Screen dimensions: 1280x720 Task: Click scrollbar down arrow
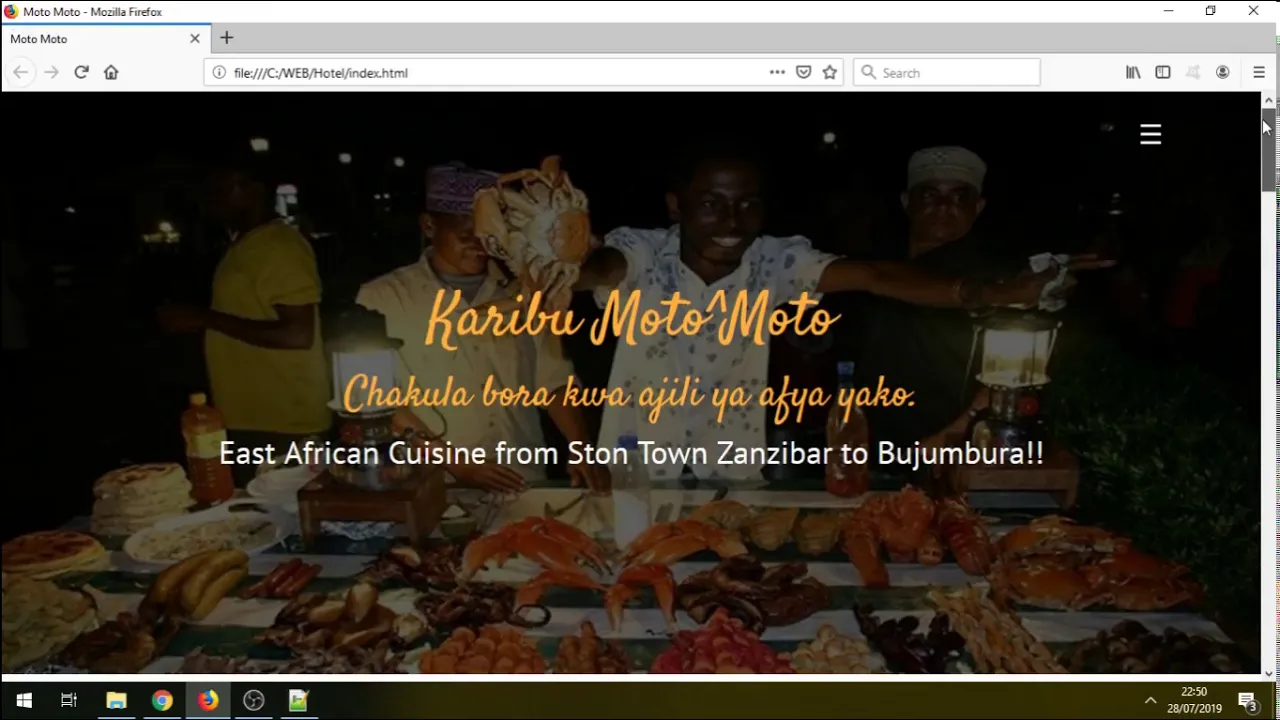pyautogui.click(x=1268, y=674)
